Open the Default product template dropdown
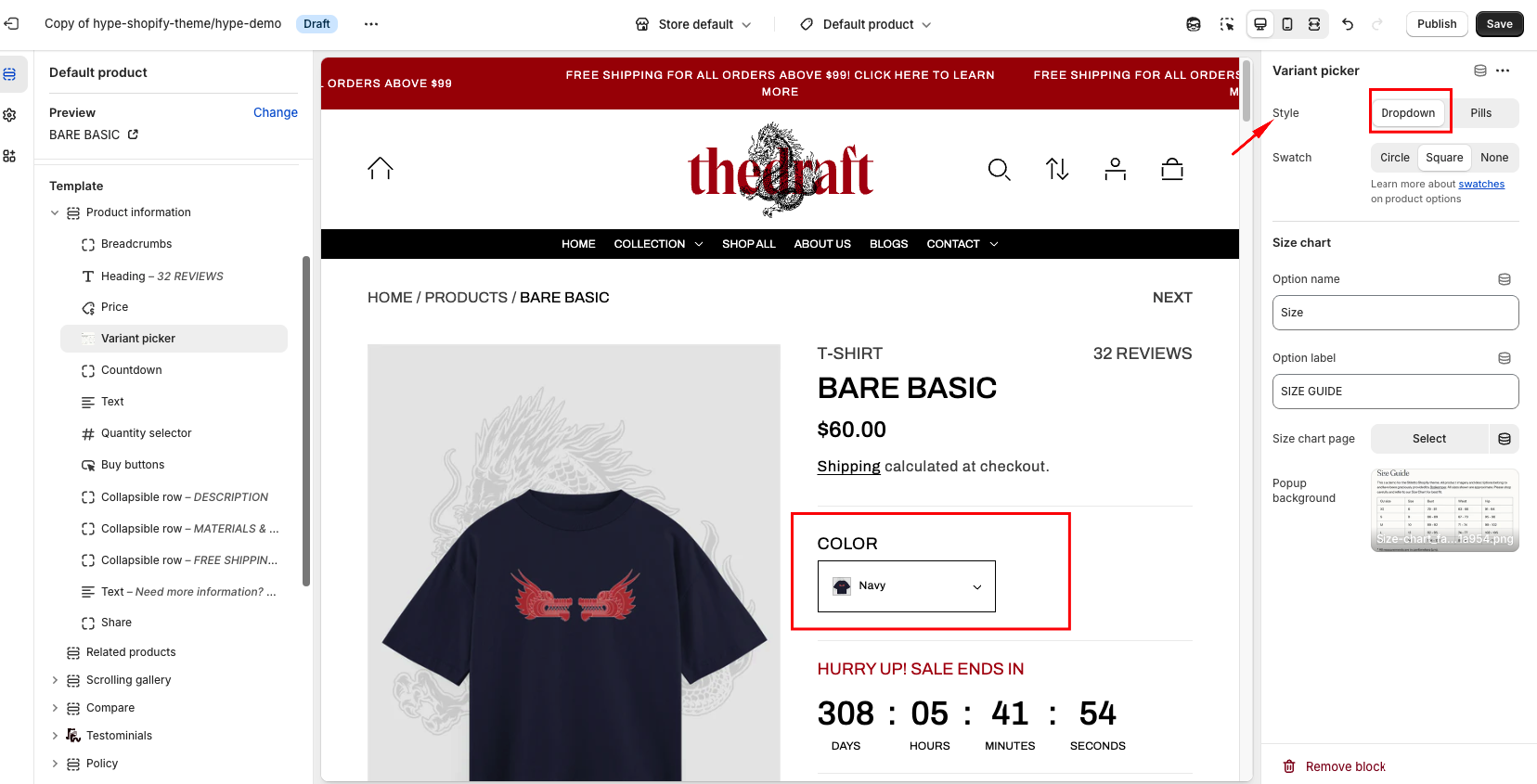This screenshot has width=1537, height=784. point(867,24)
